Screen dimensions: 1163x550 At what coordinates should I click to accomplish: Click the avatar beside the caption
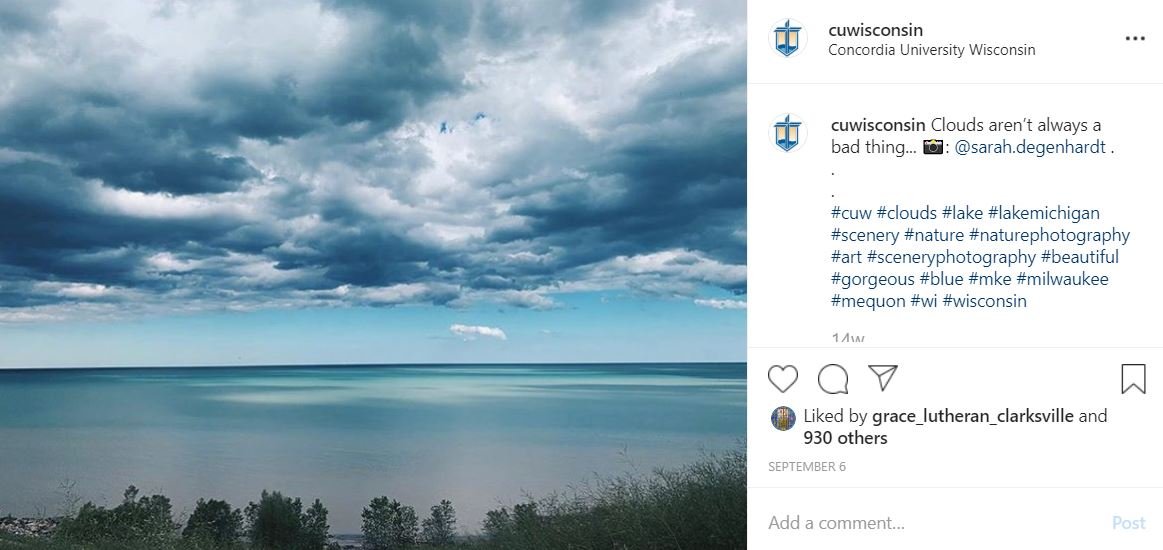pyautogui.click(x=788, y=133)
